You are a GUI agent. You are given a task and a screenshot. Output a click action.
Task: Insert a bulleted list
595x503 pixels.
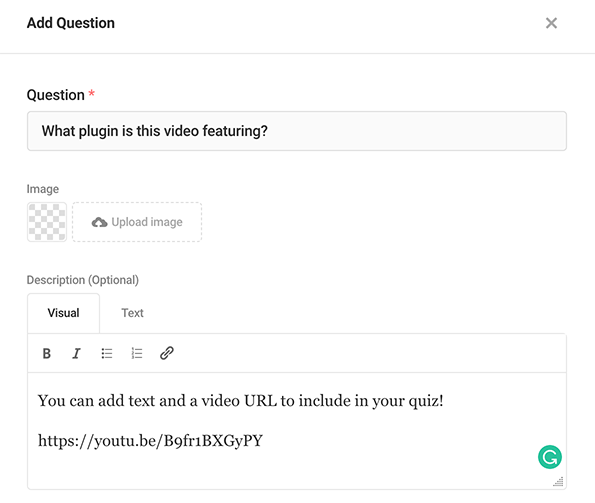[107, 354]
